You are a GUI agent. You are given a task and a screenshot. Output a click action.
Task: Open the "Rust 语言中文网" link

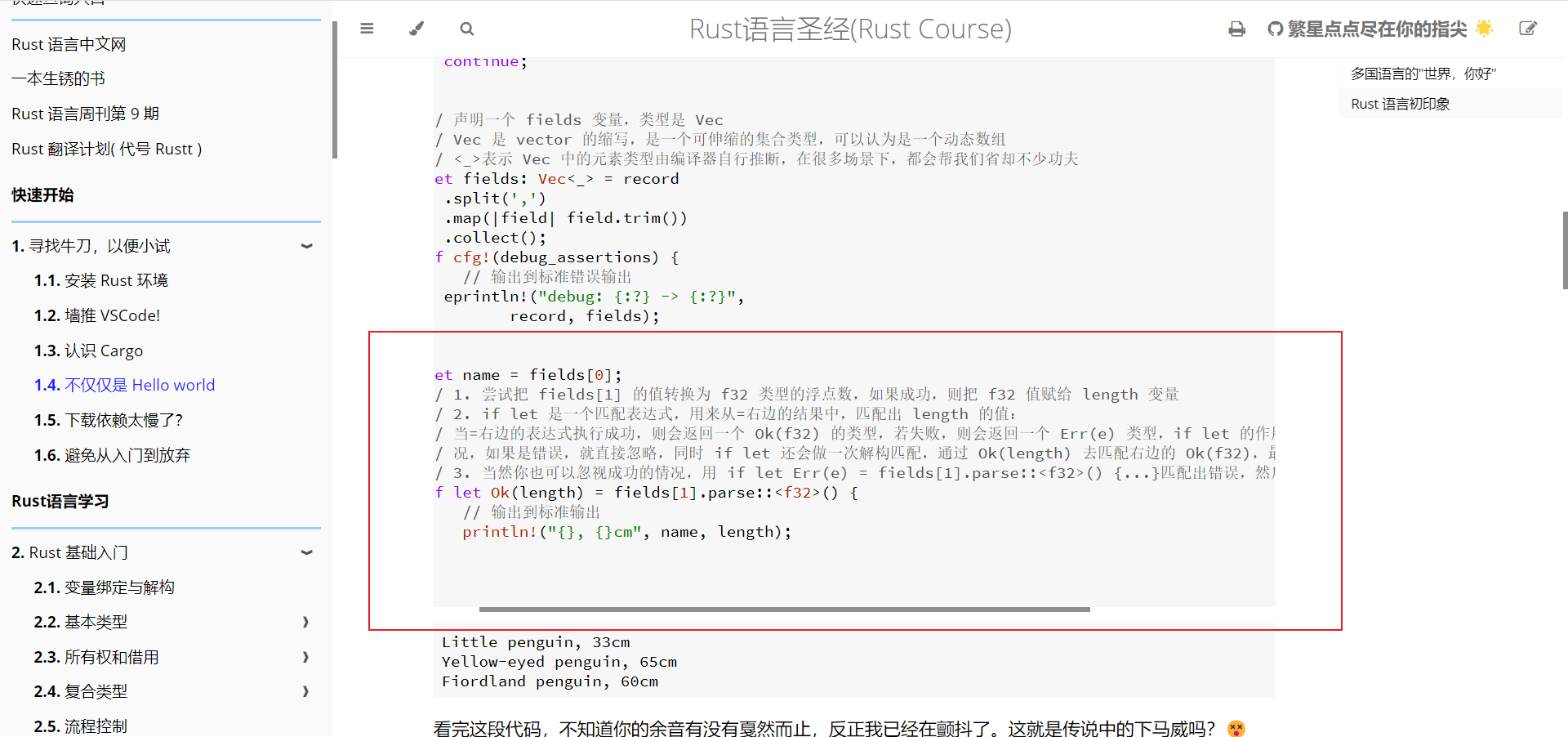[69, 44]
